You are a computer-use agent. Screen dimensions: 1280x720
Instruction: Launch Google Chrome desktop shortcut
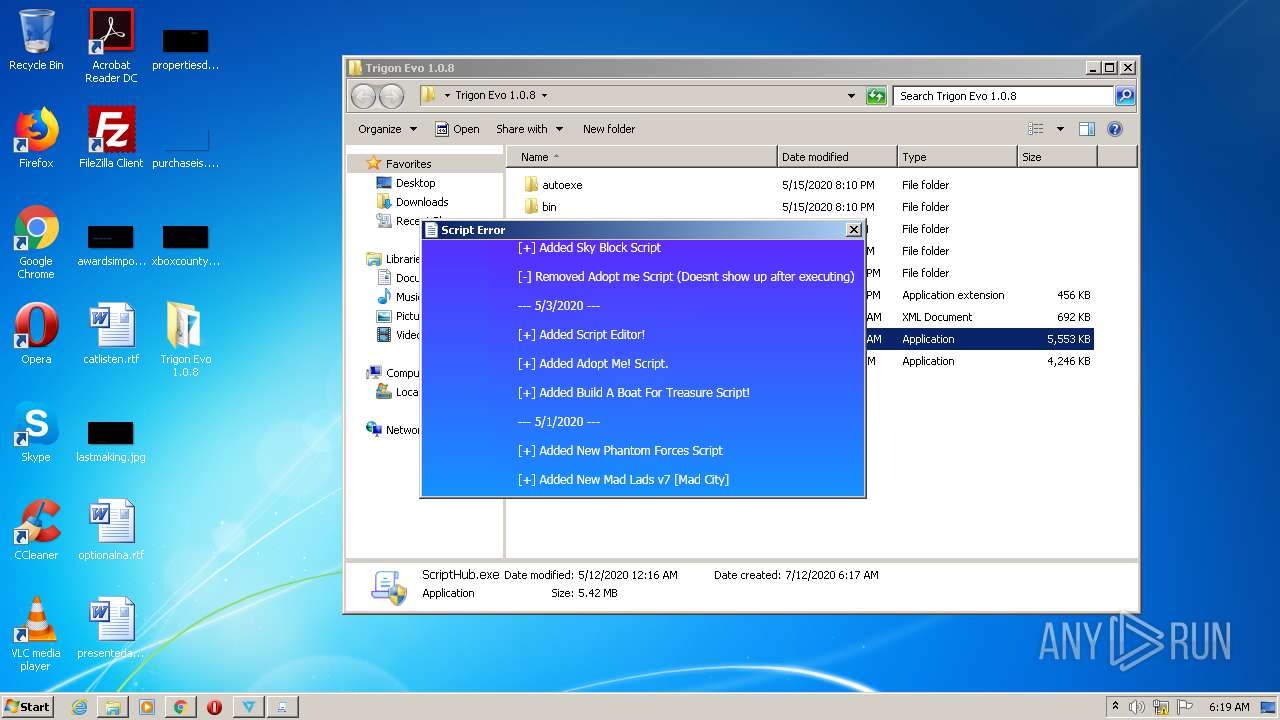point(36,243)
